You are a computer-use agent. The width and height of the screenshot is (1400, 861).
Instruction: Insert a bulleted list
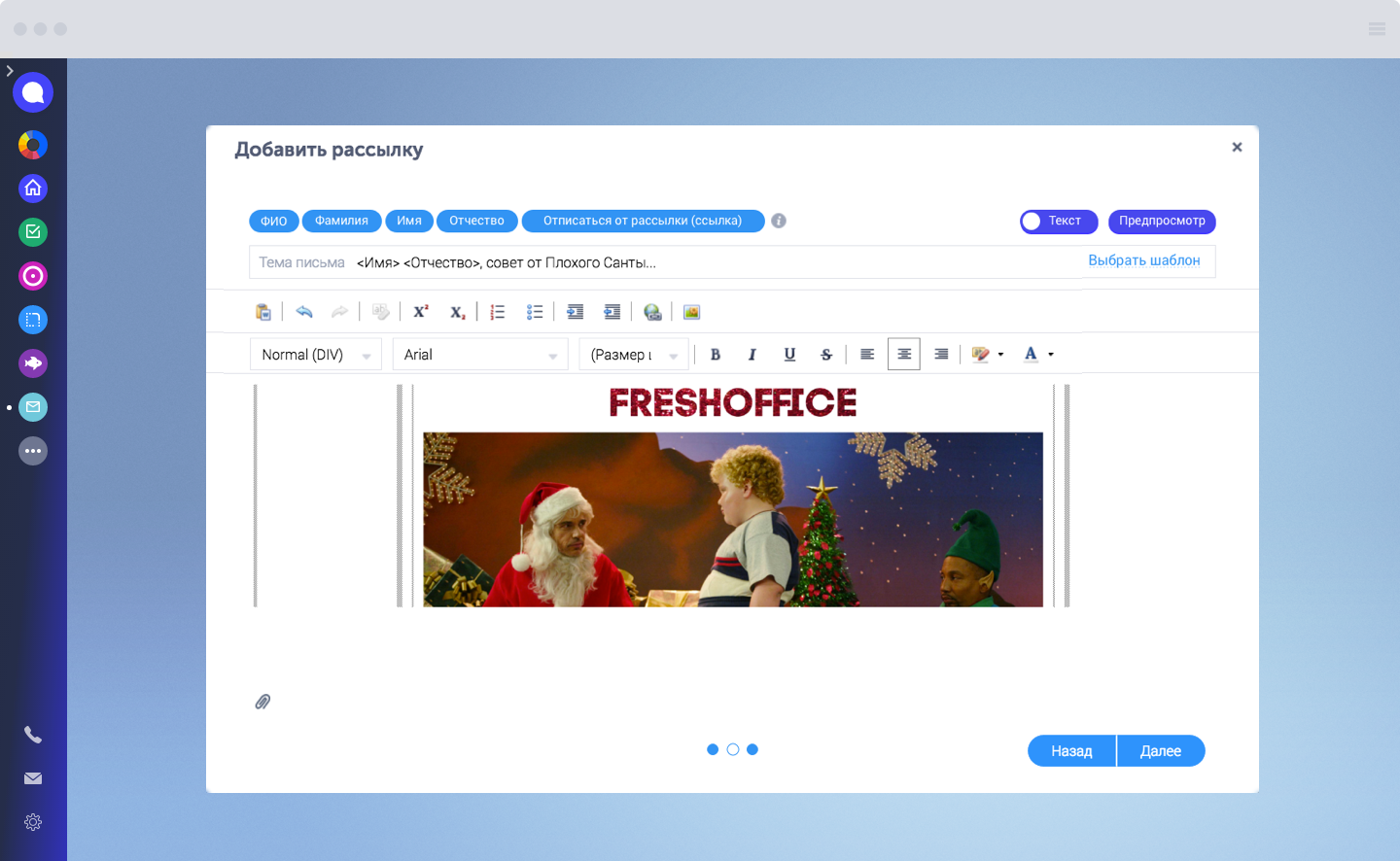[535, 312]
